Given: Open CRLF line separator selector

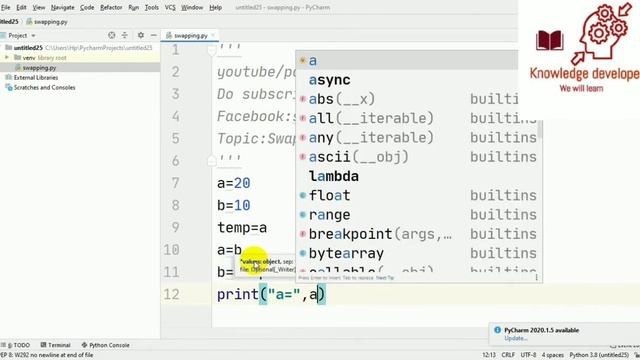Looking at the screenshot, I should (508, 355).
